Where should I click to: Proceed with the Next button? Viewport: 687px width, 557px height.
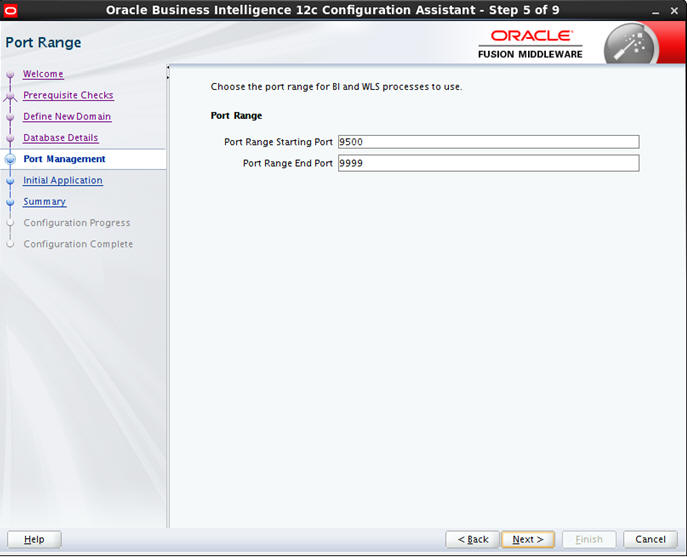point(528,539)
